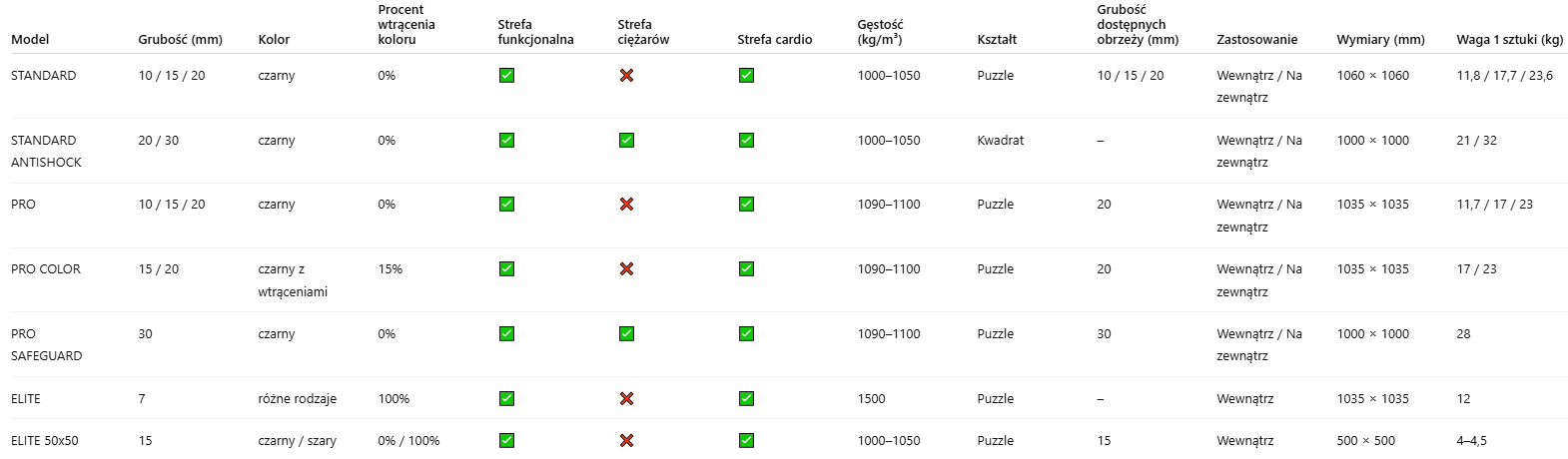Click green check for PRO Strefa funkcjonalna

coord(506,205)
